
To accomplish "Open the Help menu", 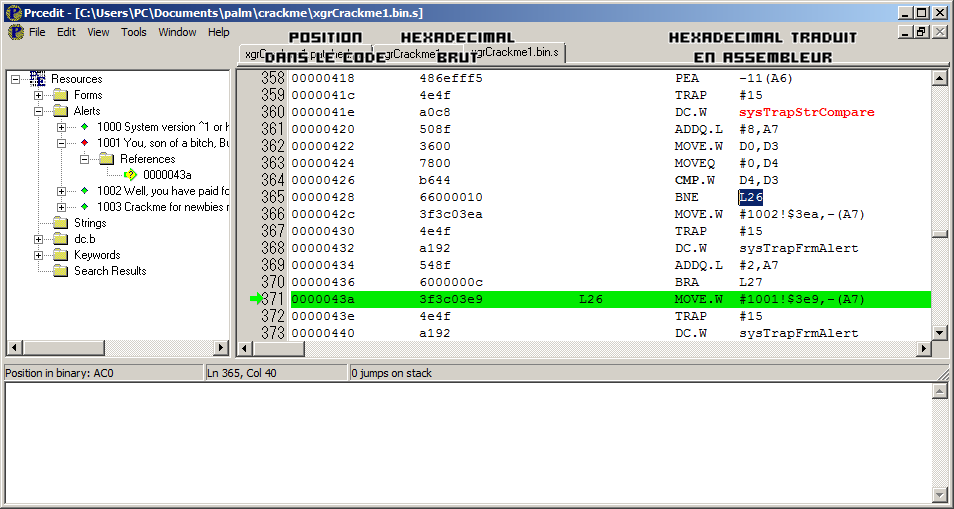I will coord(218,32).
